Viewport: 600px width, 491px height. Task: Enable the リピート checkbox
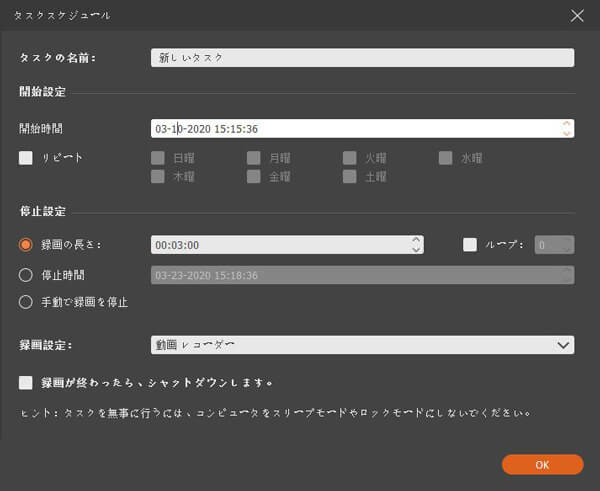coord(26,157)
